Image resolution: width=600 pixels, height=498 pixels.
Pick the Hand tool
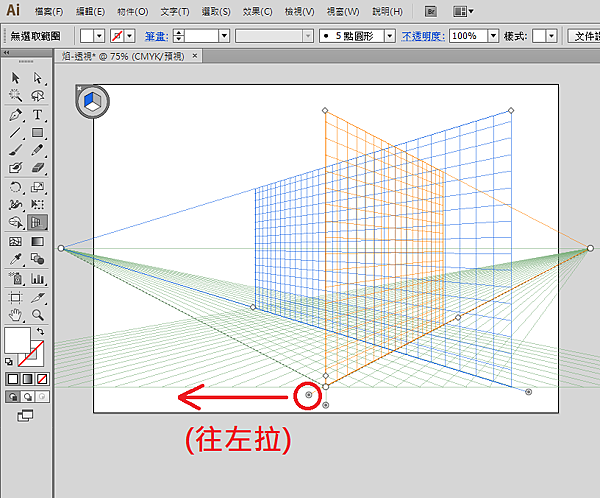[x=15, y=315]
